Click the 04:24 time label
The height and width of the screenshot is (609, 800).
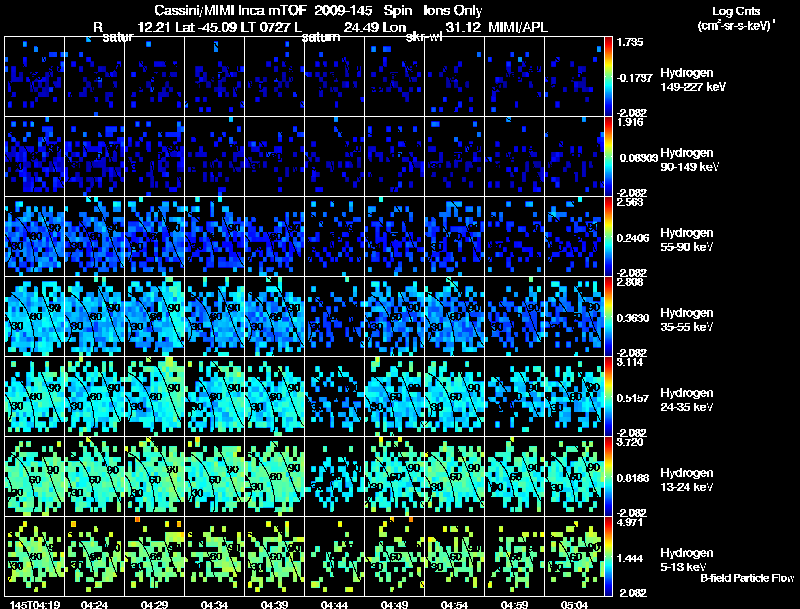94,605
